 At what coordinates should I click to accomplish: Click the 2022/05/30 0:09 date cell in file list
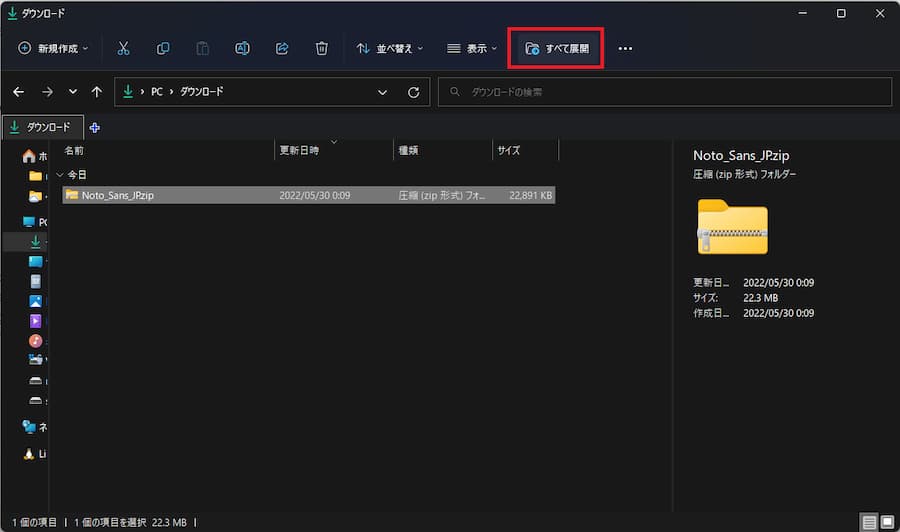(315, 196)
